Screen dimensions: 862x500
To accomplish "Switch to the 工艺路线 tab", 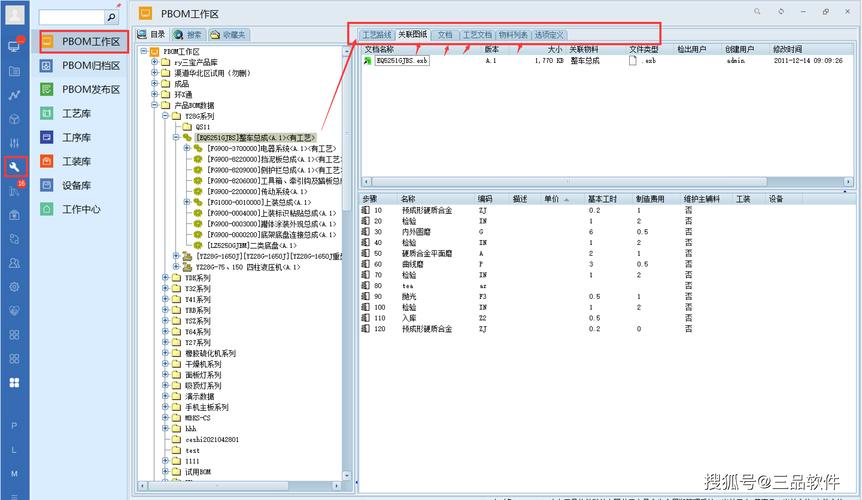I will 377,35.
